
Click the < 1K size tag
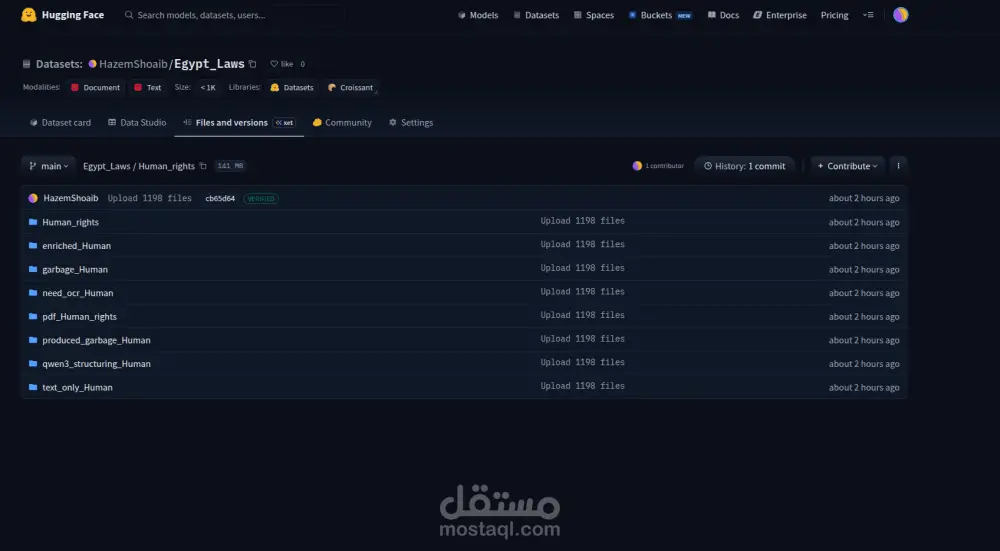[x=208, y=87]
